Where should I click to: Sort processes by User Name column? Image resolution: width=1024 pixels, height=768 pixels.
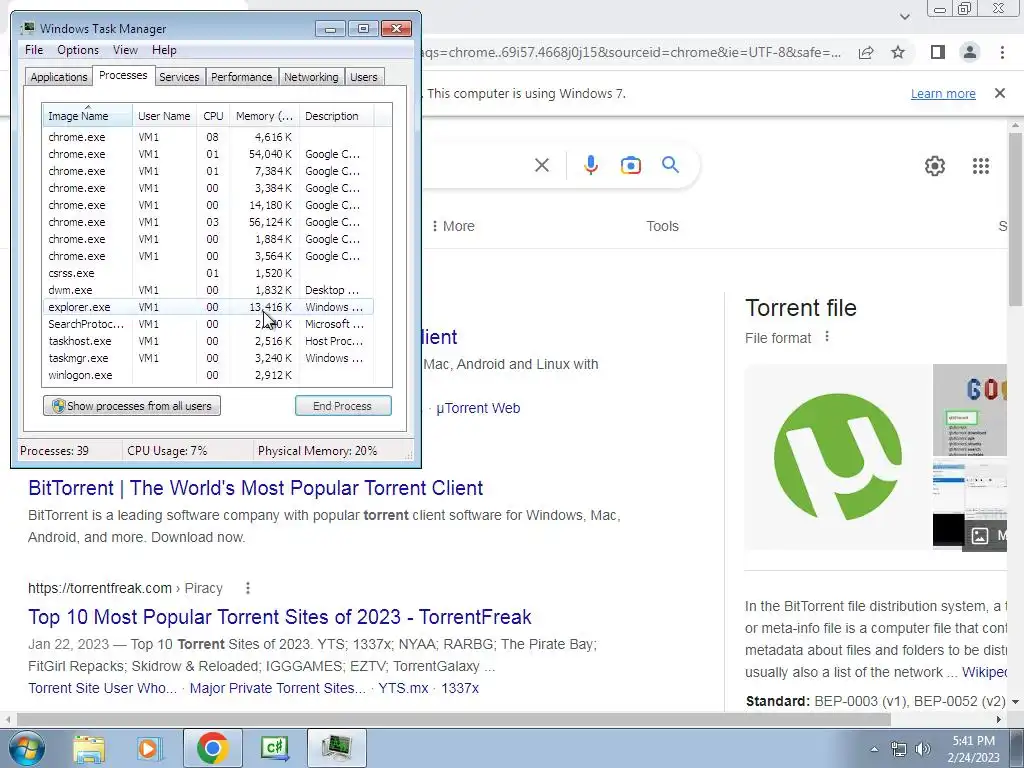point(164,116)
